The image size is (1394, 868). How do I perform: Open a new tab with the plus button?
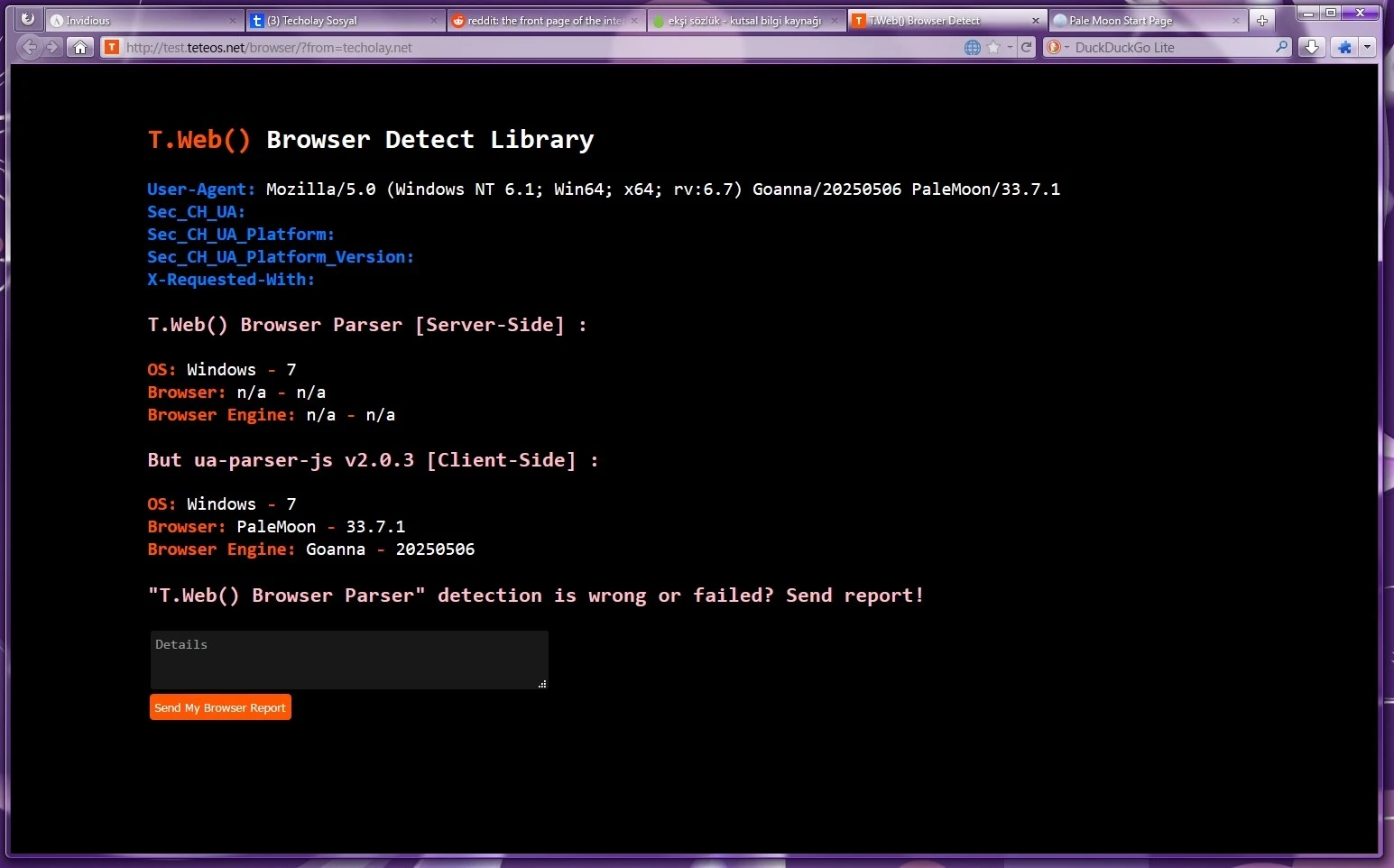click(x=1262, y=21)
